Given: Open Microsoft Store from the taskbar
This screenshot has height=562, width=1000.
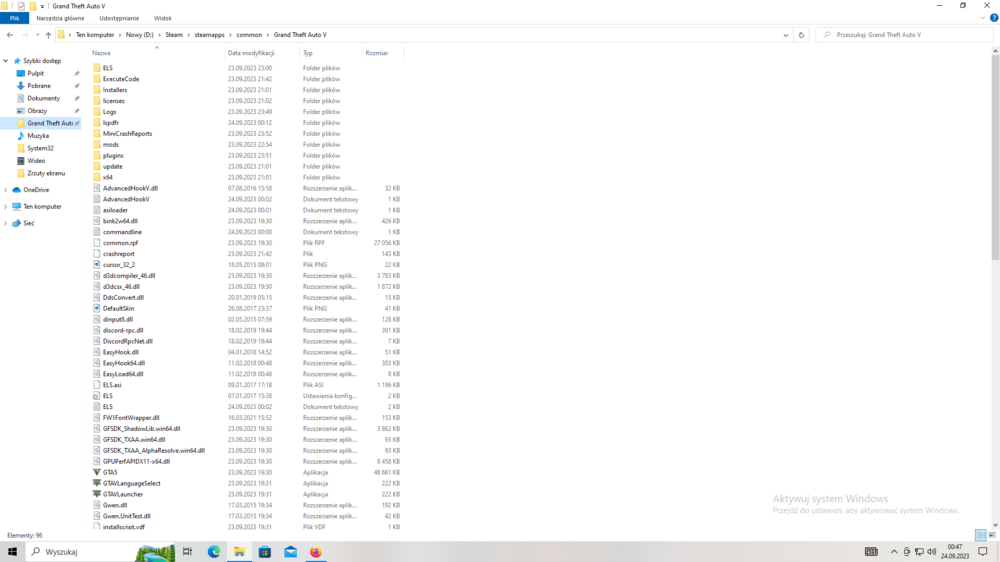Looking at the screenshot, I should (x=265, y=552).
